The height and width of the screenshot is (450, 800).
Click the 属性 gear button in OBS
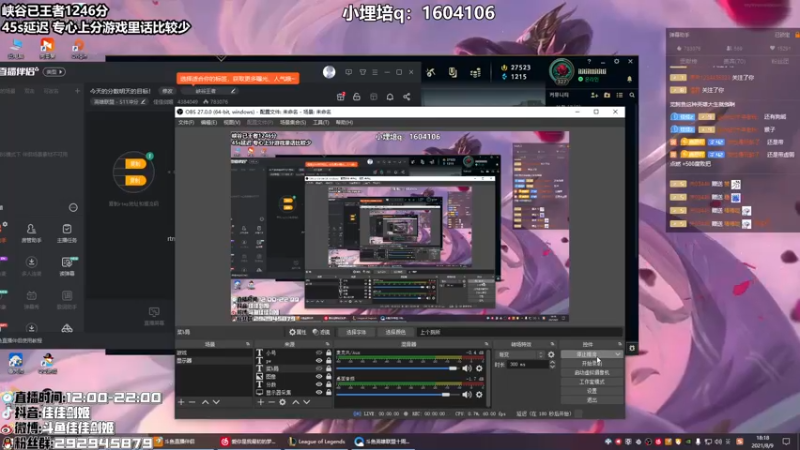tap(297, 332)
